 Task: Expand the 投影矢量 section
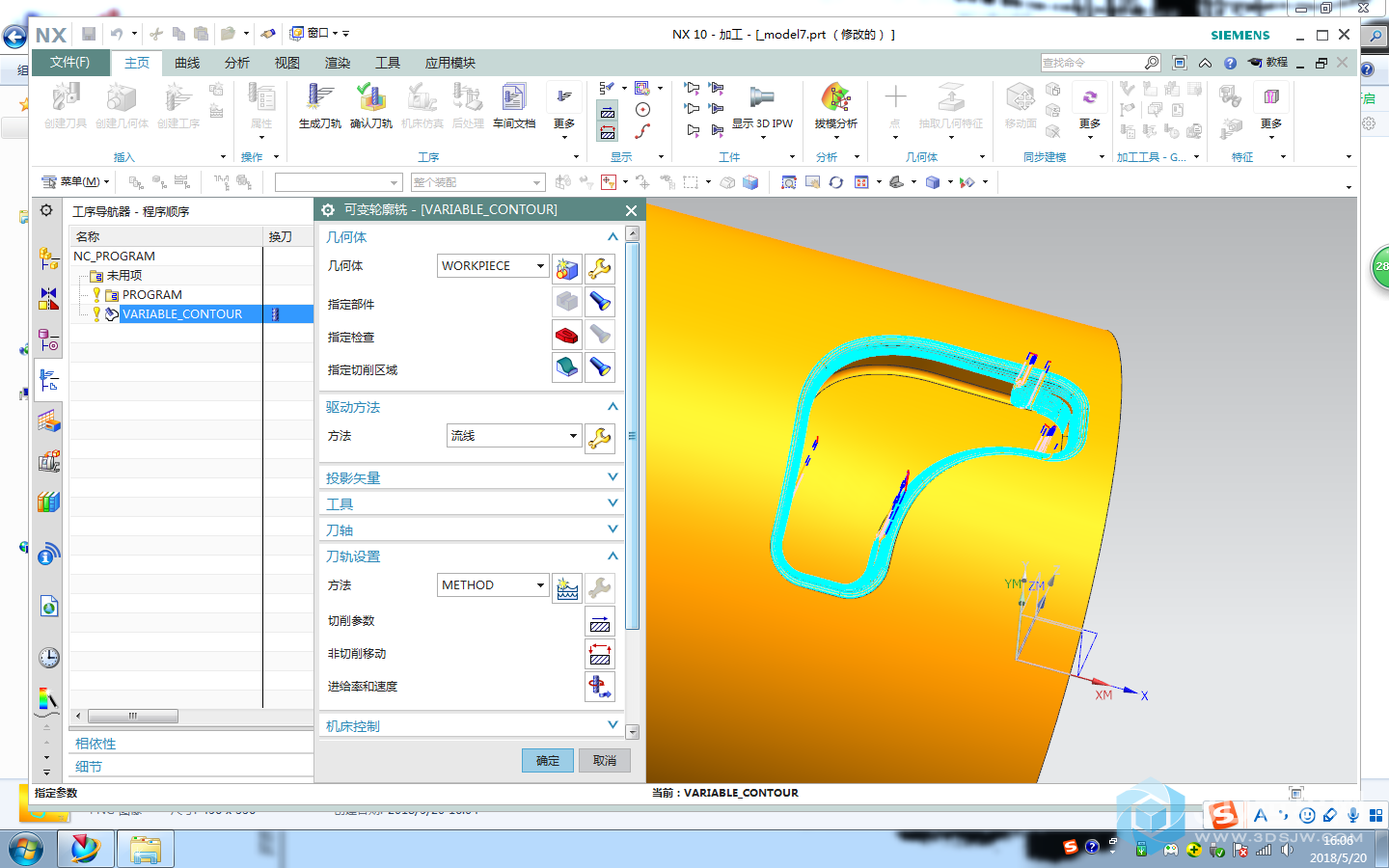(613, 477)
